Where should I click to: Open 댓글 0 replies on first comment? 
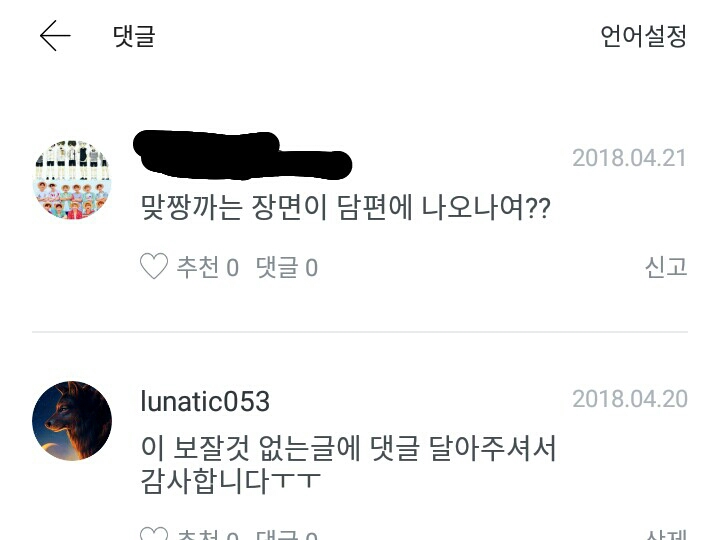coord(287,267)
